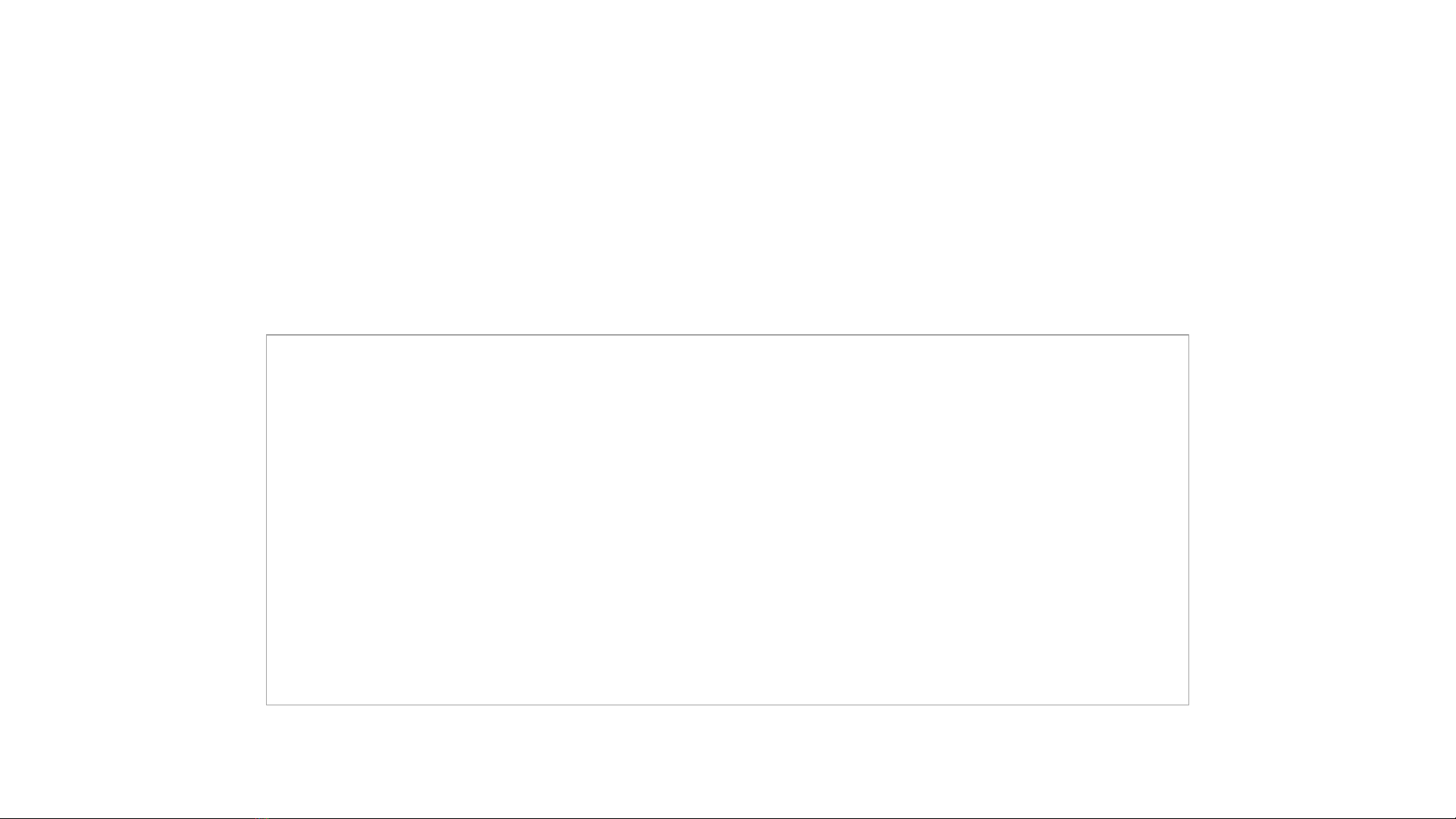This screenshot has width=1456, height=819.
Task: Click inside the large empty bordered box
Action: click(728, 520)
